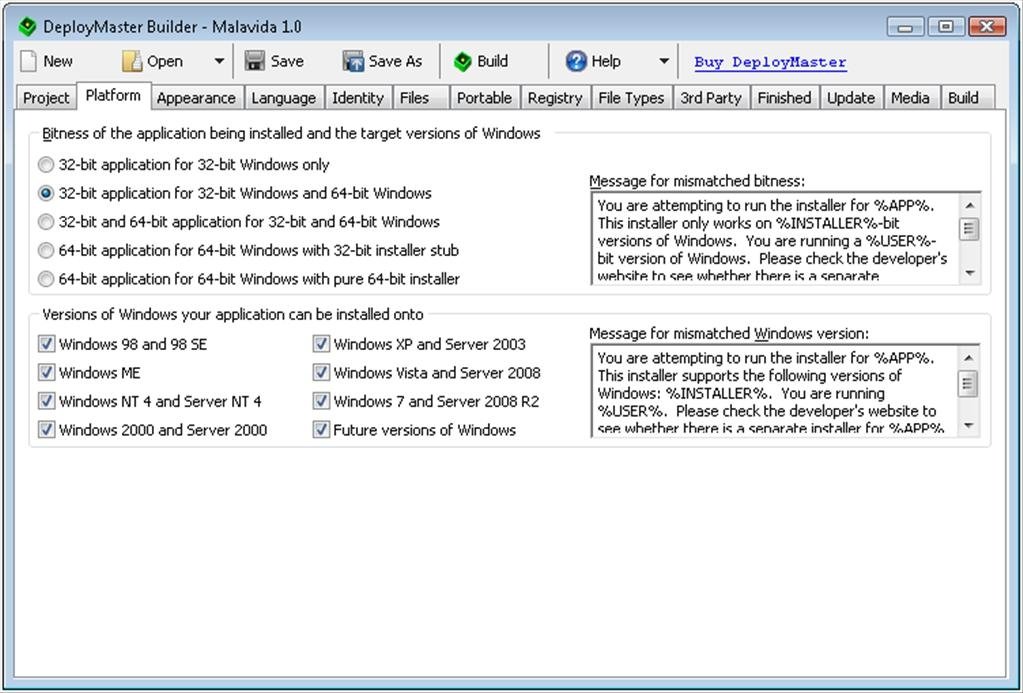Toggle Windows 2000 and Server 2000
Viewport: 1023px width, 693px height.
pyautogui.click(x=46, y=430)
